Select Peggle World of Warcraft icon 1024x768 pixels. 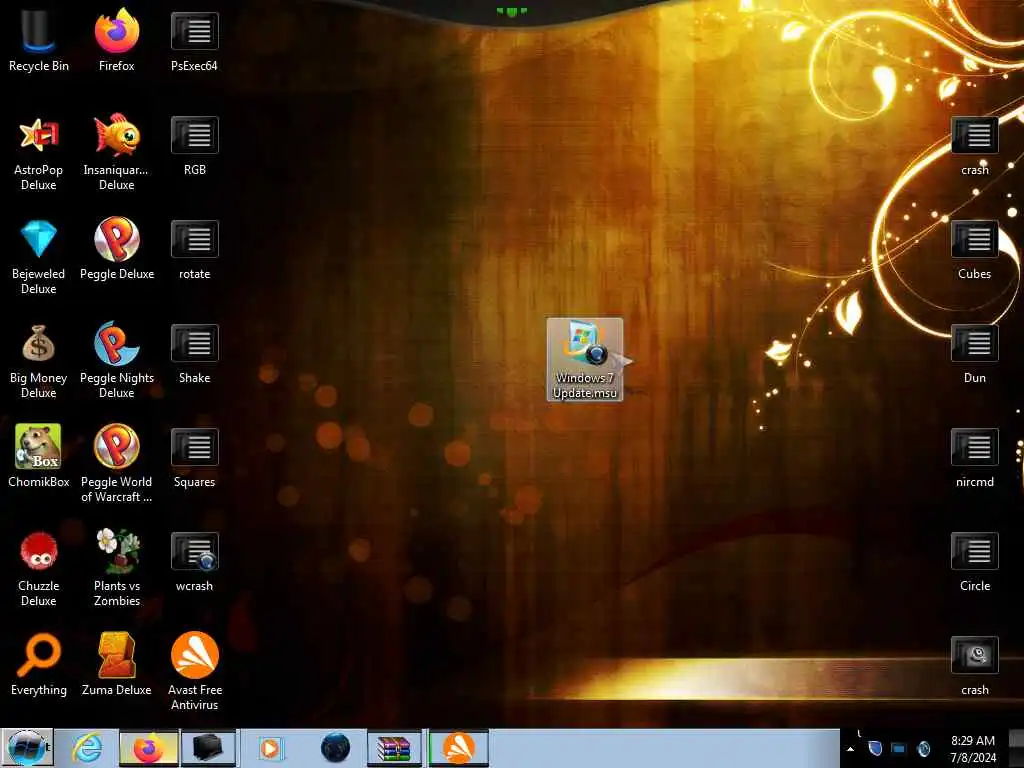pyautogui.click(x=116, y=464)
